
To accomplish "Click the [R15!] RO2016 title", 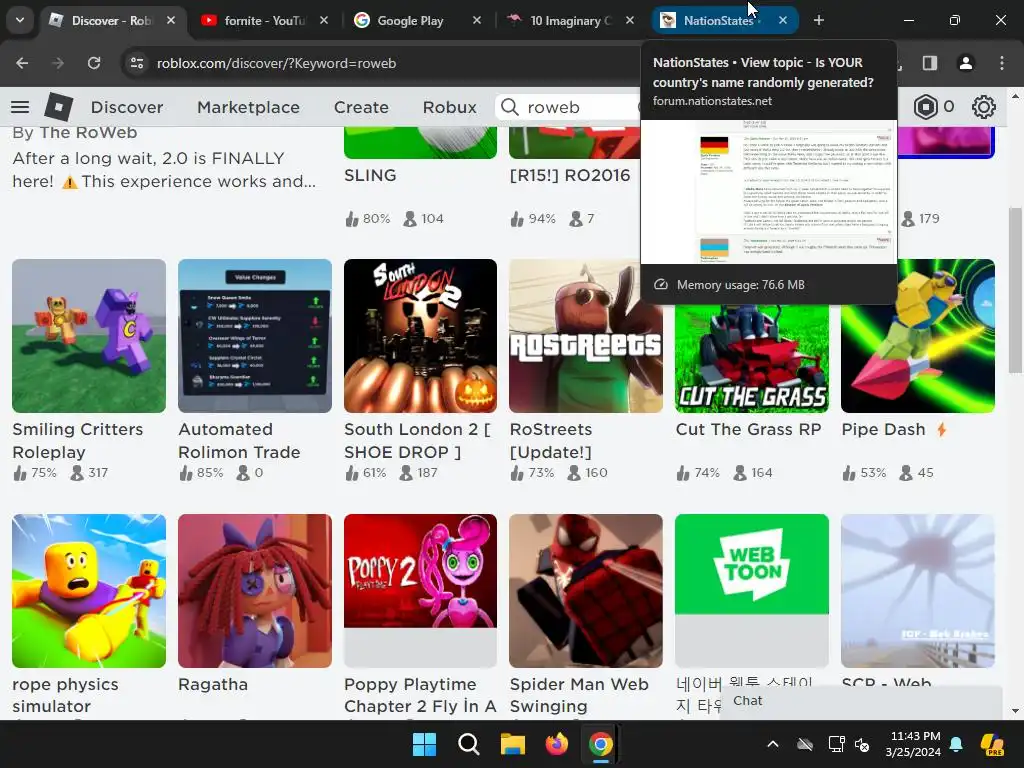I will click(x=569, y=176).
